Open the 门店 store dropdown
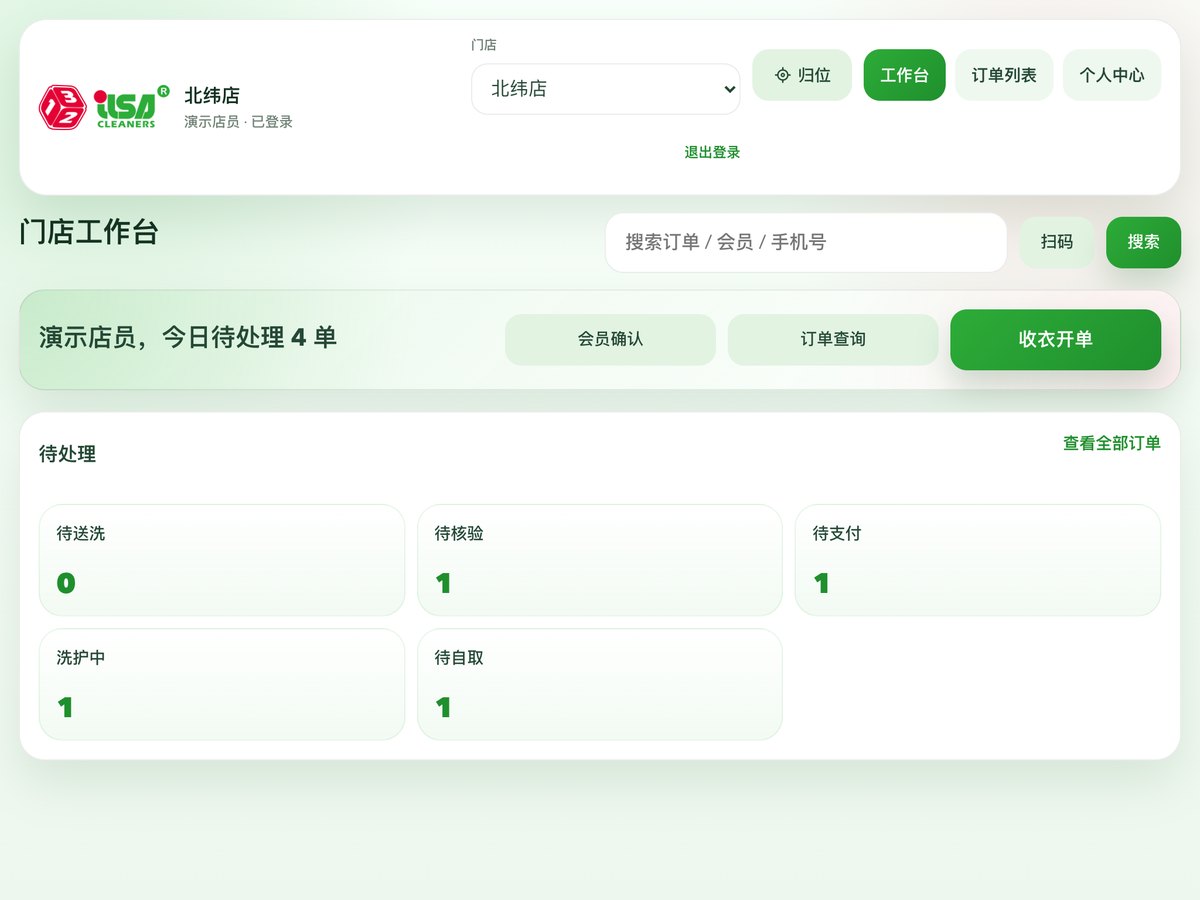This screenshot has height=900, width=1200. click(606, 89)
